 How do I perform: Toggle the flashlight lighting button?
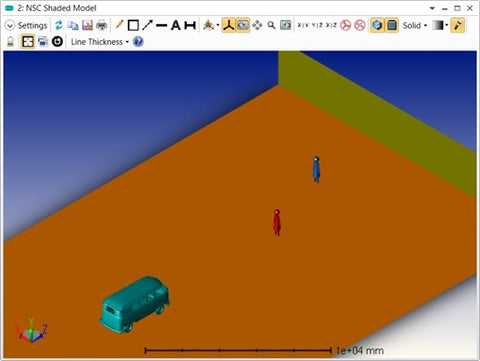point(458,25)
